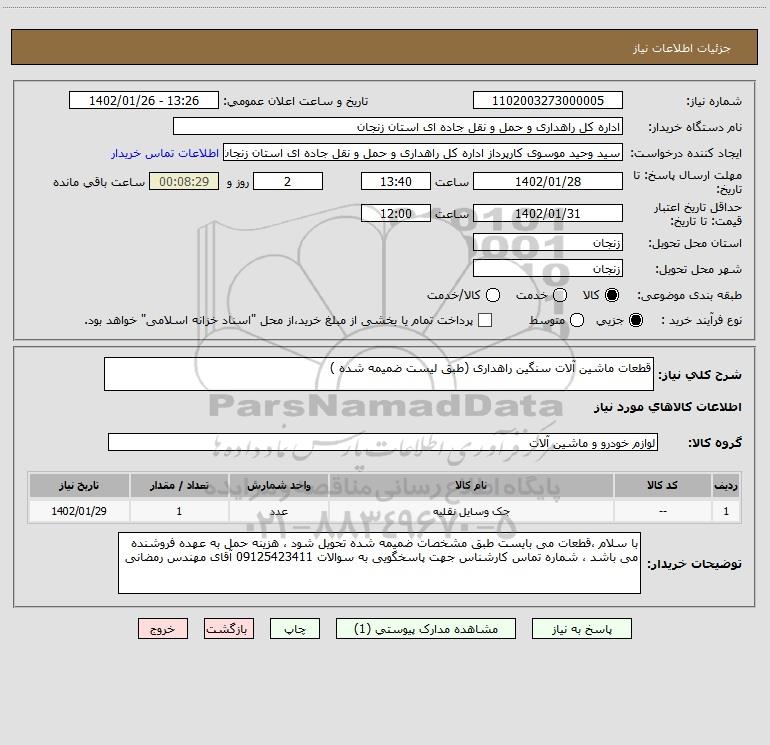770x745 pixels.
Task: Click the announcement date field 1402/01/26 - 13:26
Action: [144, 100]
